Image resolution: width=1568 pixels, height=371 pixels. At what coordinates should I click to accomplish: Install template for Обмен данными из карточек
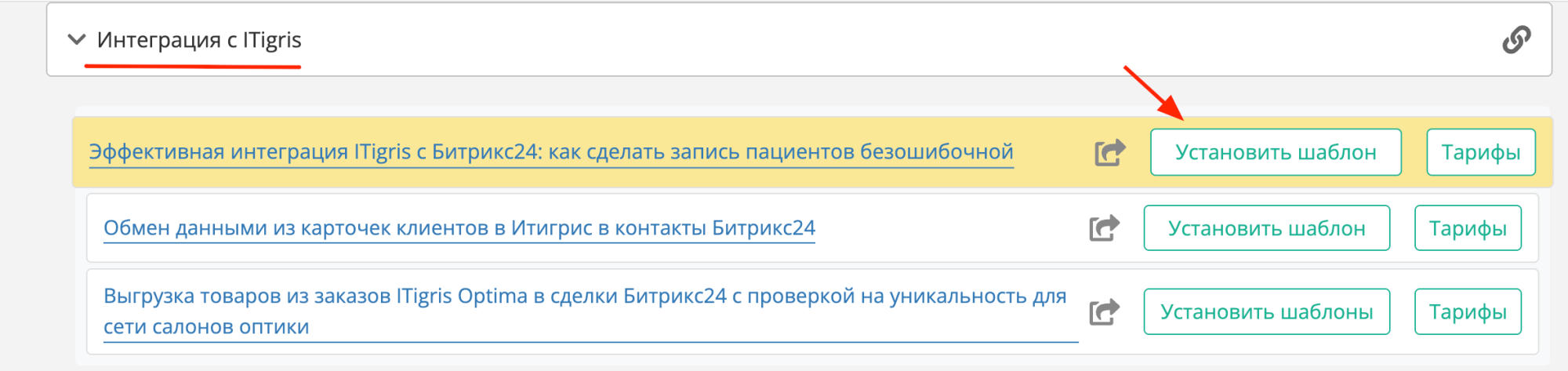[1266, 228]
